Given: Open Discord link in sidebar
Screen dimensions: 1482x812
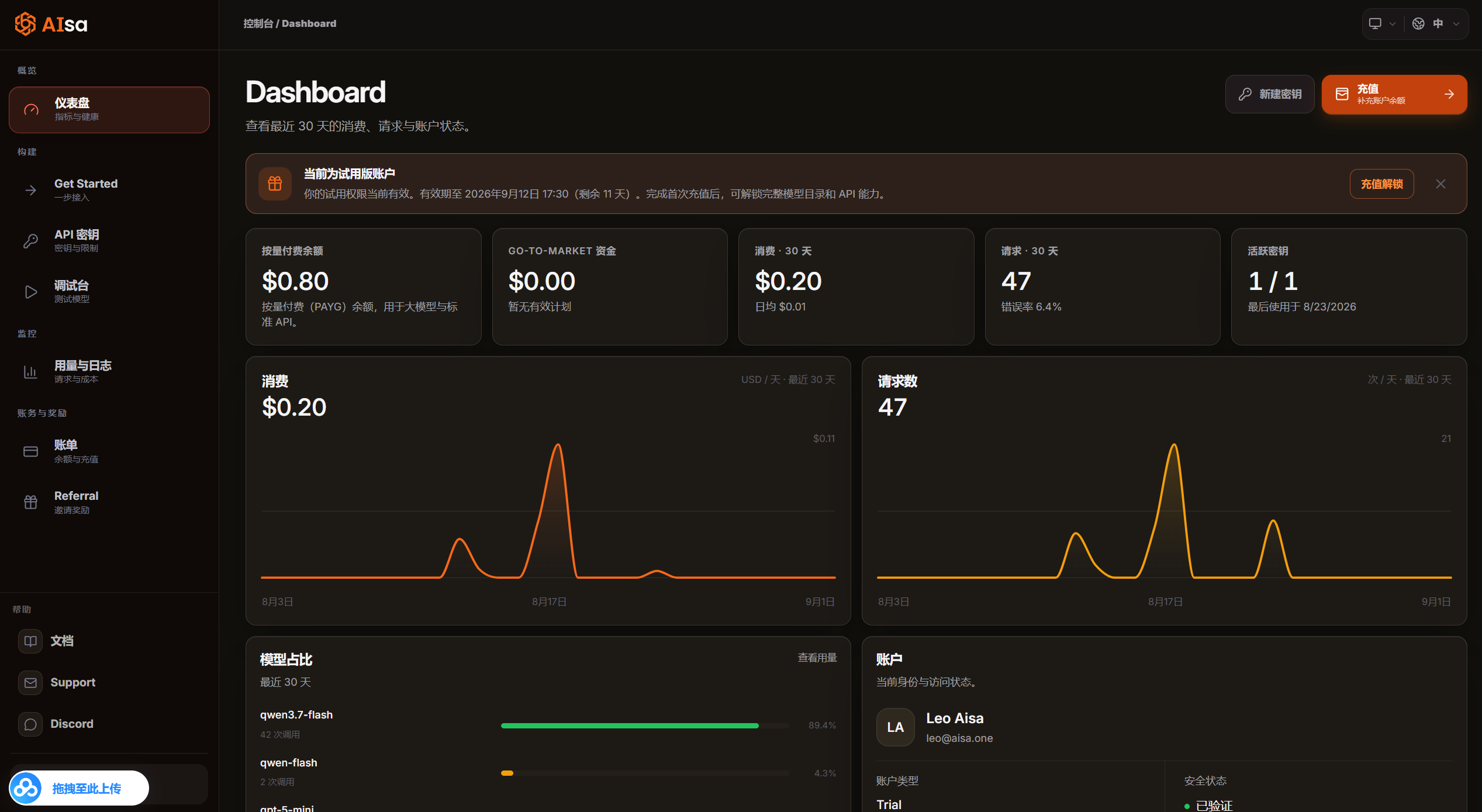Looking at the screenshot, I should point(109,724).
